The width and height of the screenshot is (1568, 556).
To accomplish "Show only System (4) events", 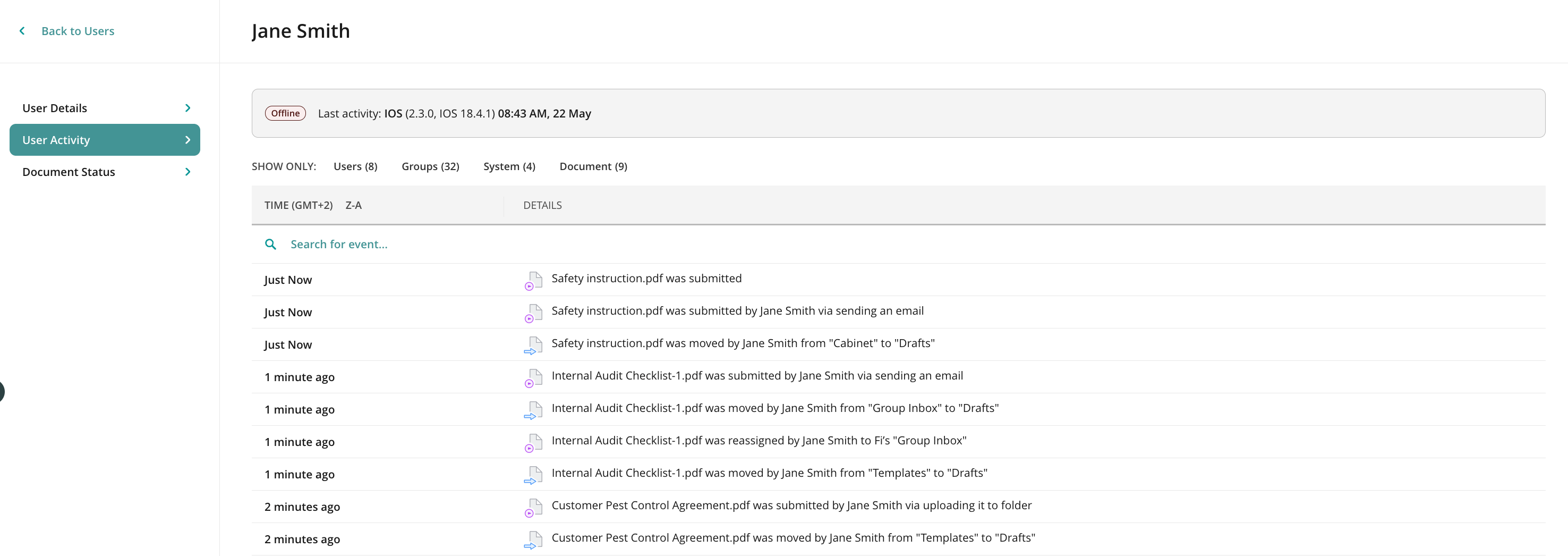I will pyautogui.click(x=509, y=166).
